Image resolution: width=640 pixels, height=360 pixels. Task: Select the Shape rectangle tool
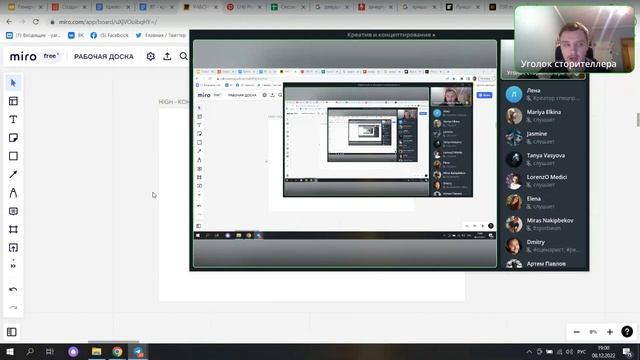[13, 156]
